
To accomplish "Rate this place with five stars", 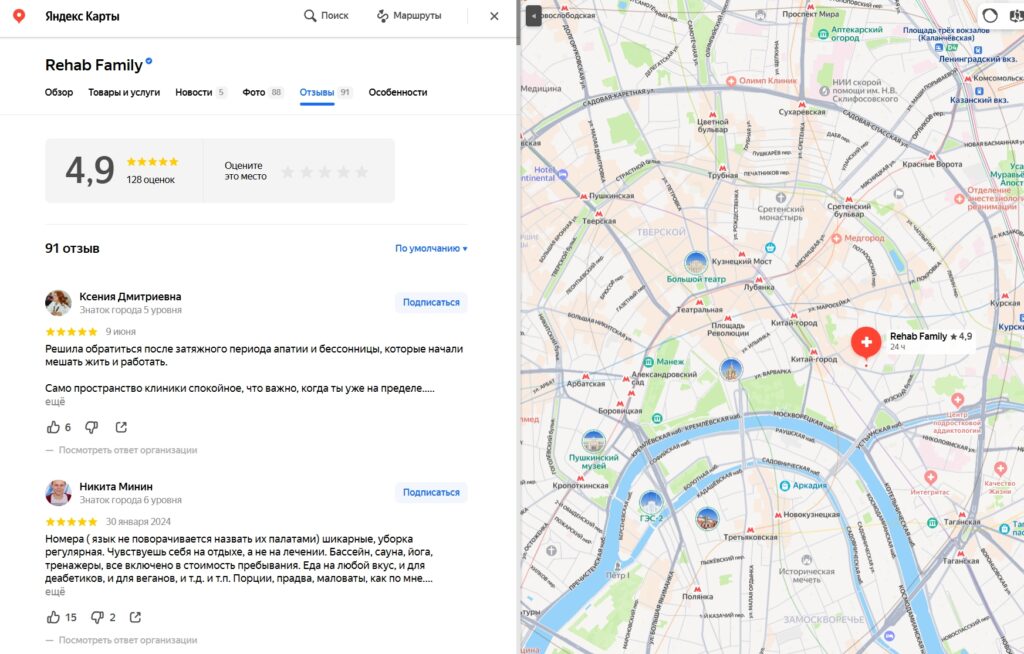I will point(361,172).
